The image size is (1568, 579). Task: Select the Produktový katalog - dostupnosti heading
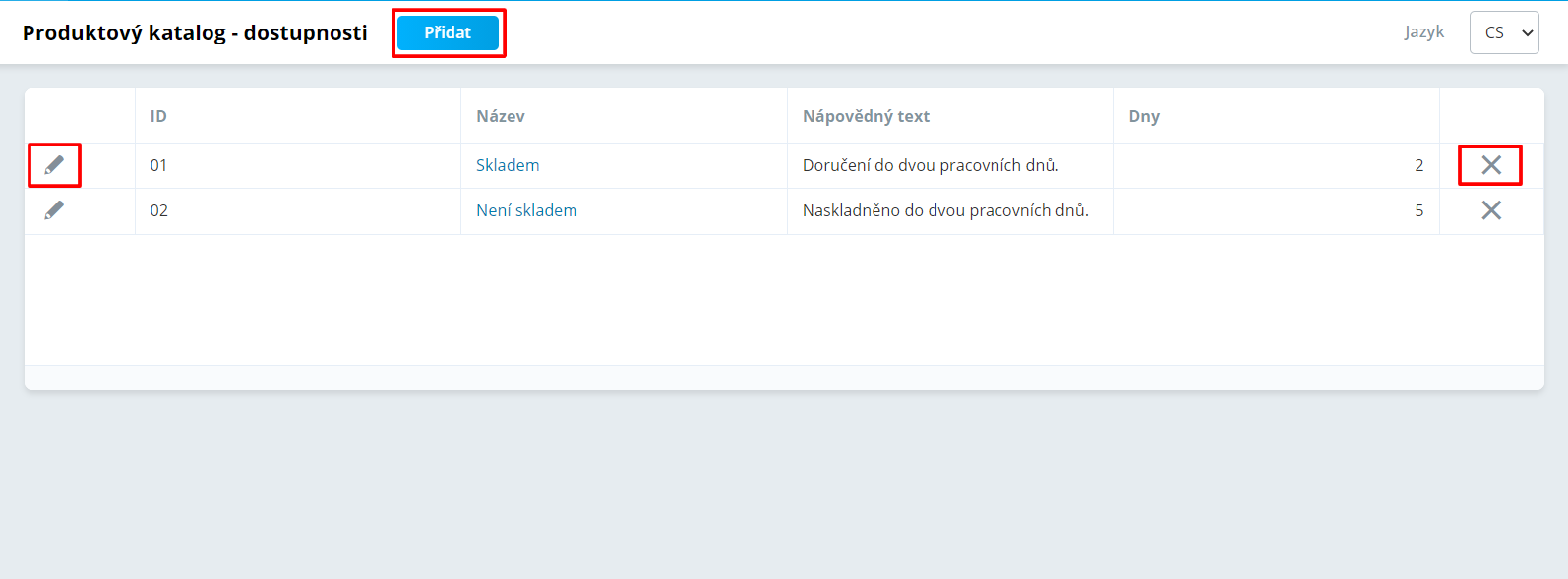tap(195, 32)
